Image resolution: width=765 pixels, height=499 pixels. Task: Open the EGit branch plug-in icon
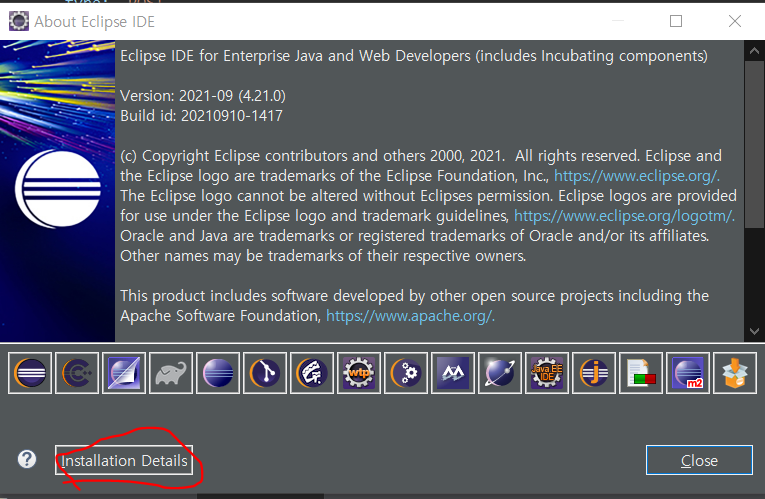coord(265,373)
